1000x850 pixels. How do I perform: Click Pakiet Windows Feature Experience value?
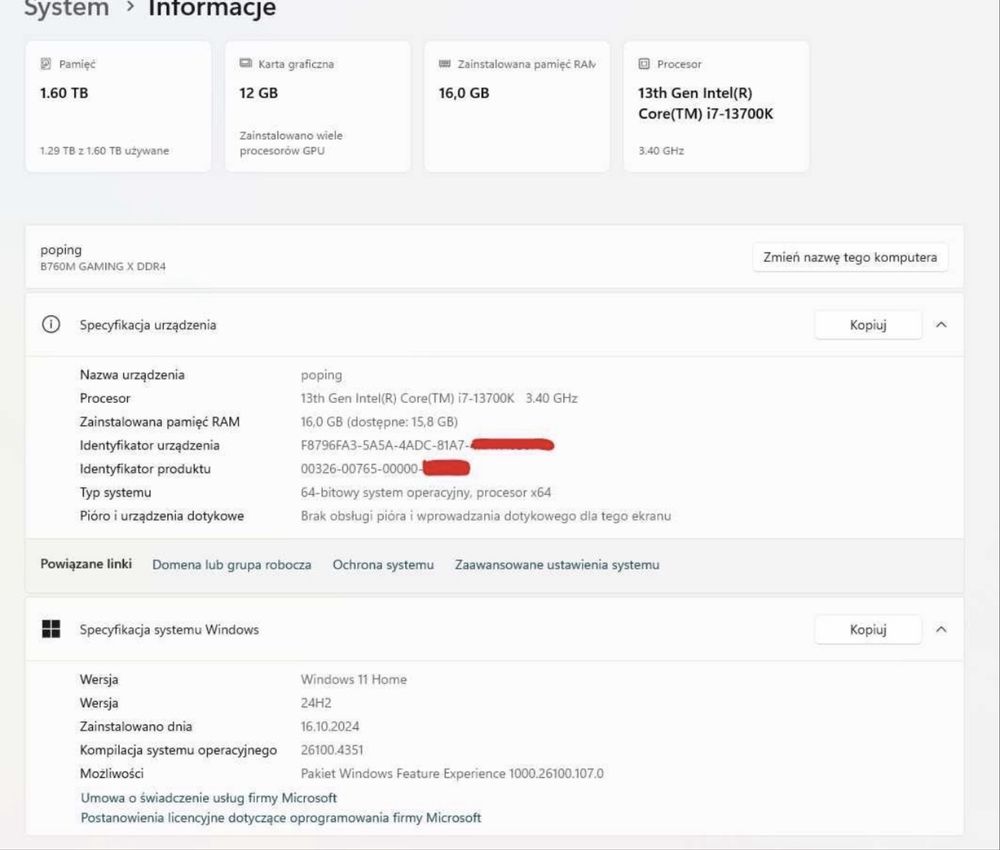(x=452, y=773)
